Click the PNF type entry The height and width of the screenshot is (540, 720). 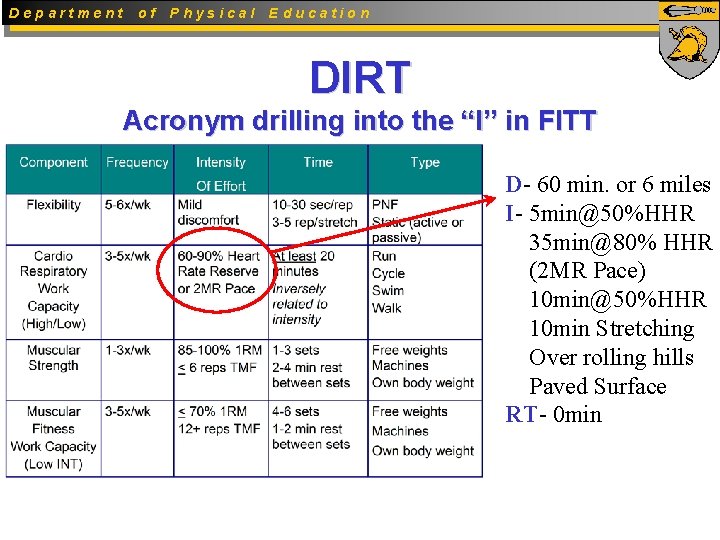coord(385,204)
